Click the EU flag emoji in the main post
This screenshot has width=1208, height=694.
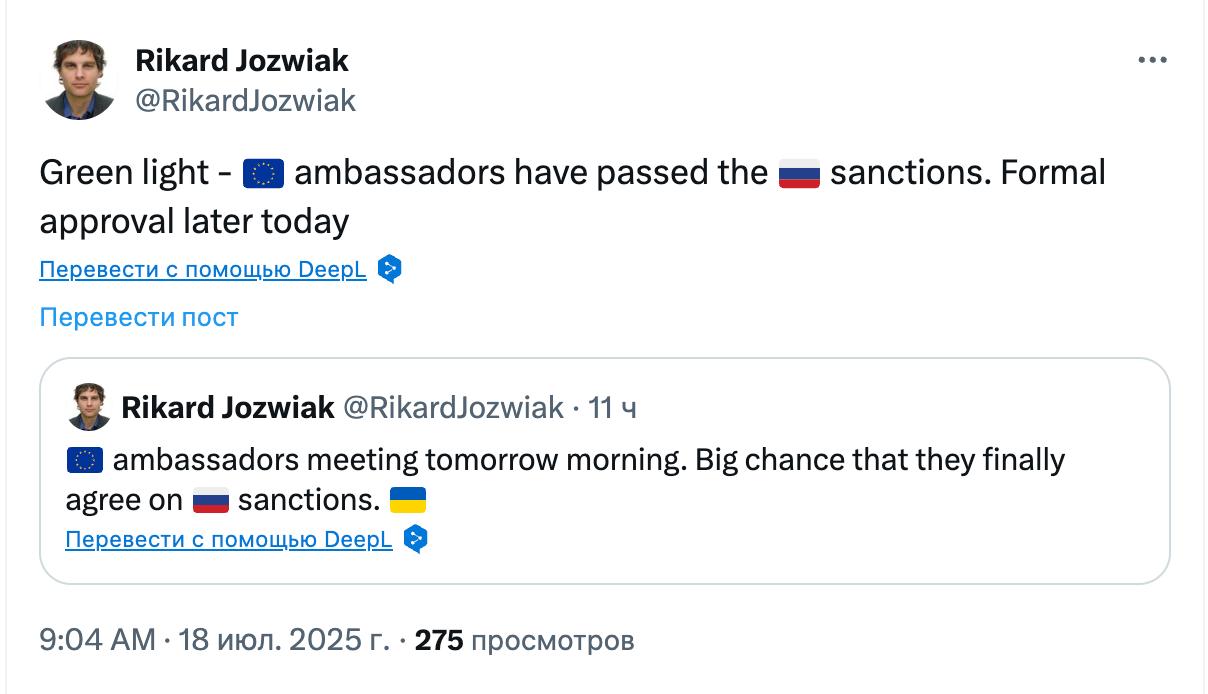click(x=264, y=174)
